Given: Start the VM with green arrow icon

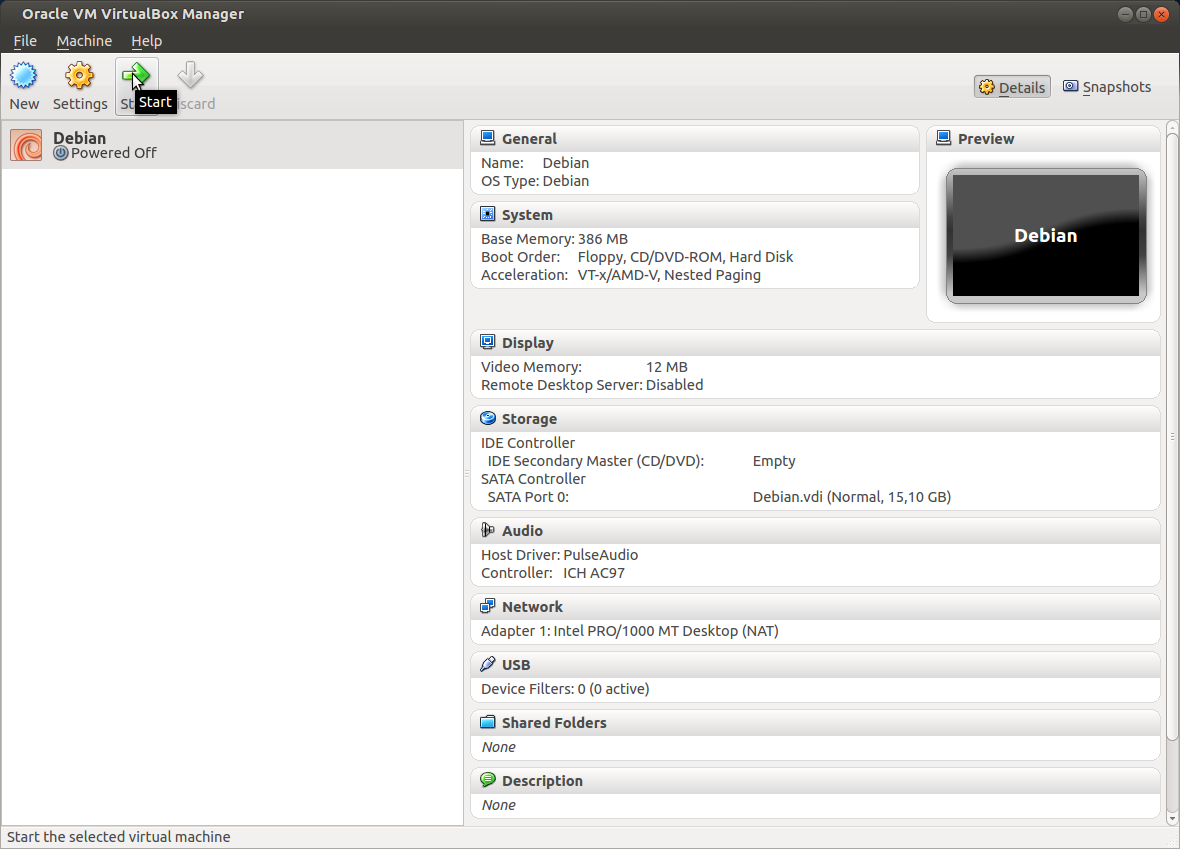Looking at the screenshot, I should (136, 76).
